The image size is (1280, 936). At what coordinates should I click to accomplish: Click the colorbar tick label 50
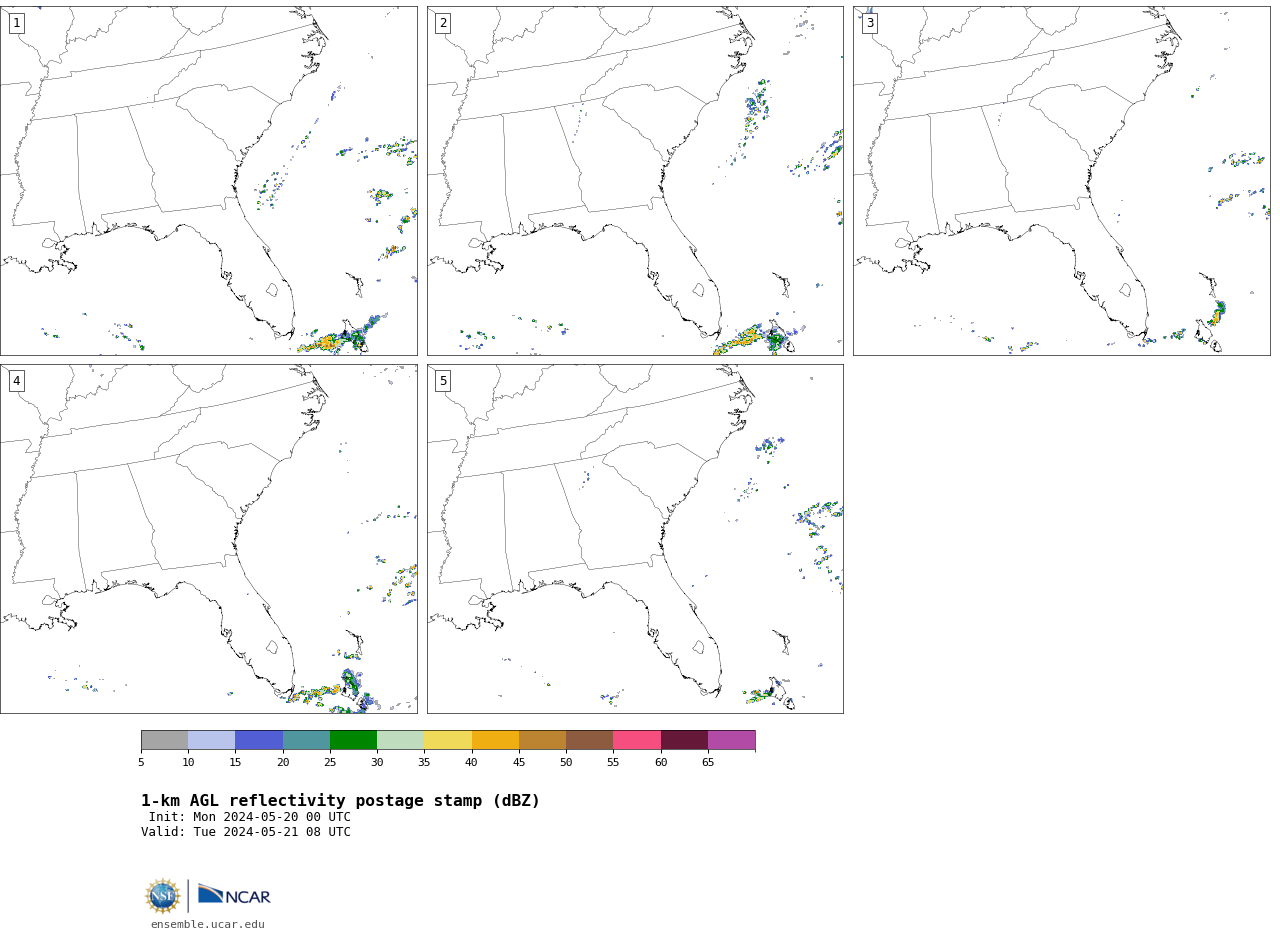[x=566, y=763]
